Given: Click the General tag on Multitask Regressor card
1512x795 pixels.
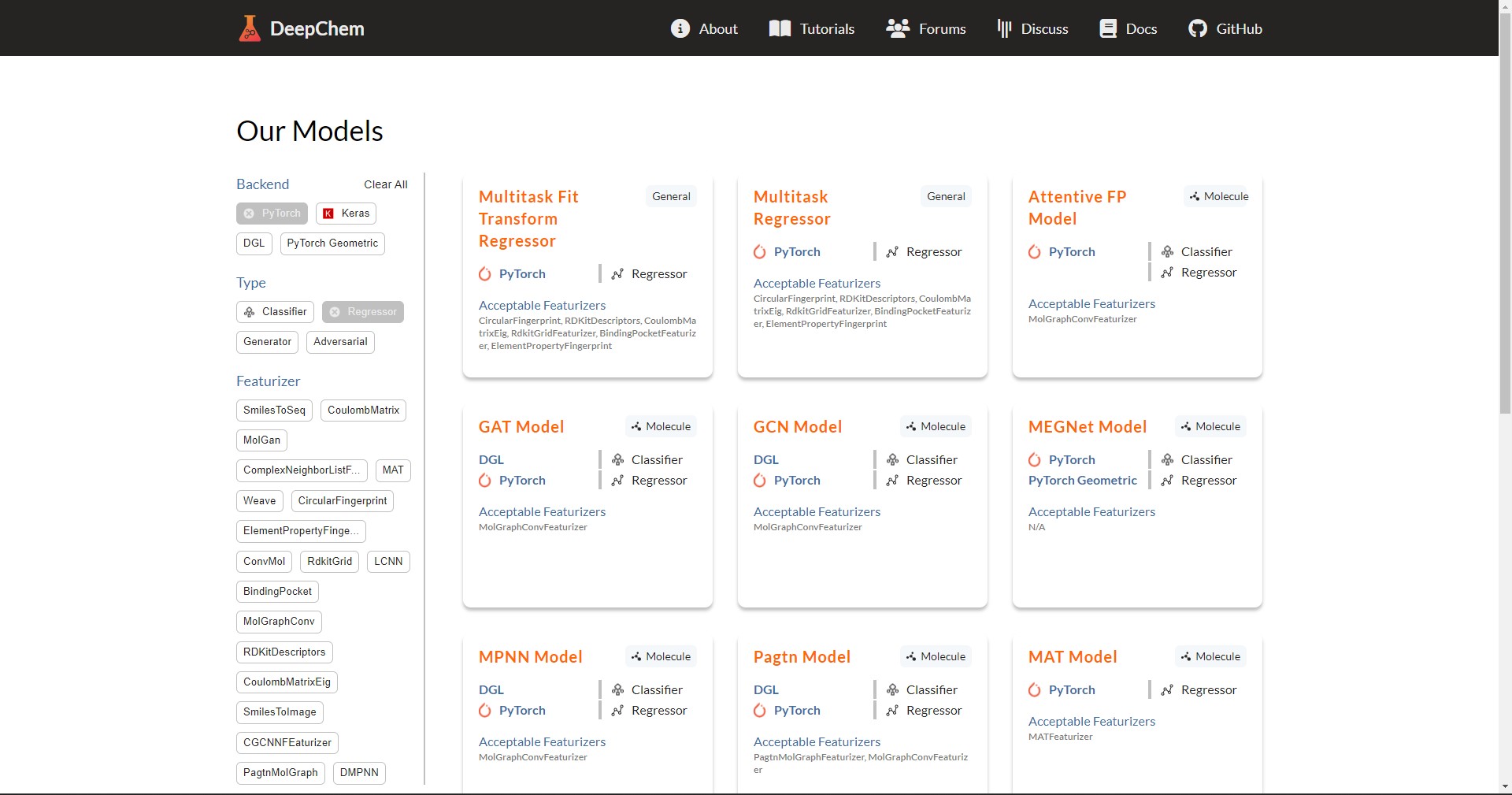Looking at the screenshot, I should coord(946,196).
